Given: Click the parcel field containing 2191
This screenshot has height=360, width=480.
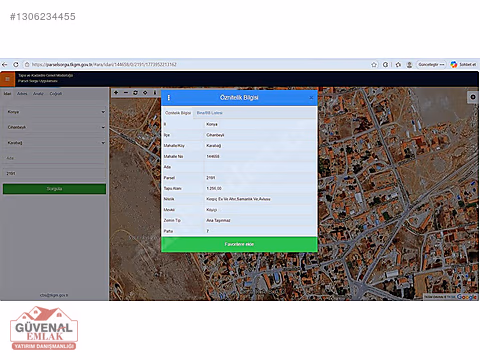Looking at the screenshot, I should coord(55,173).
